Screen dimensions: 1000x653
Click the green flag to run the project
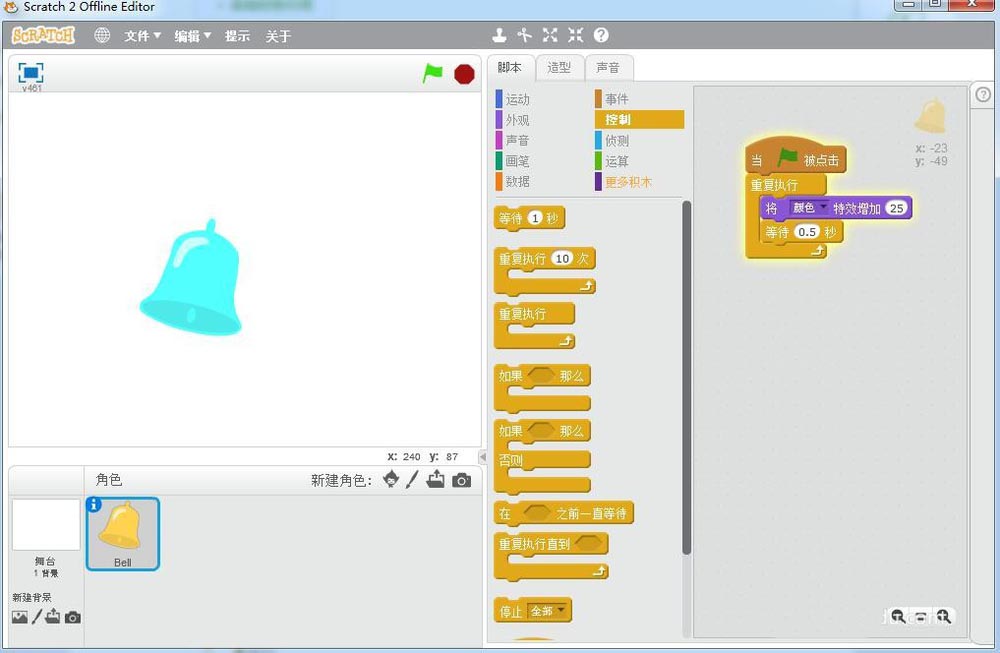pyautogui.click(x=434, y=72)
